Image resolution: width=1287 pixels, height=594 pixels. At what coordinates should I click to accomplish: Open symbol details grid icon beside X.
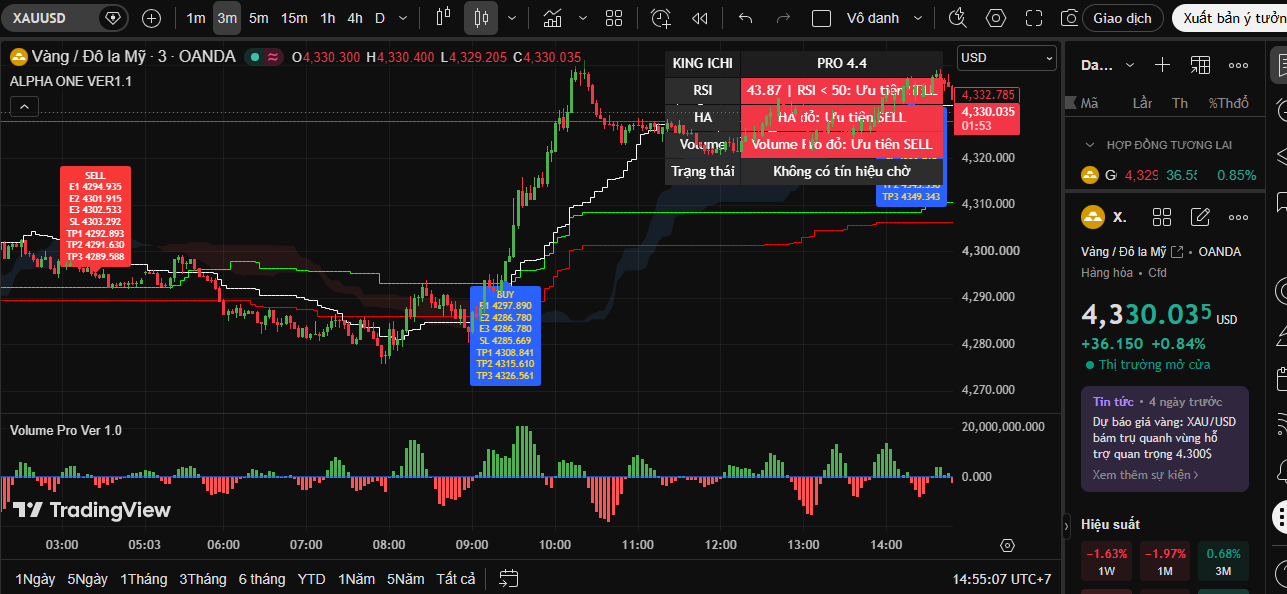click(1162, 217)
